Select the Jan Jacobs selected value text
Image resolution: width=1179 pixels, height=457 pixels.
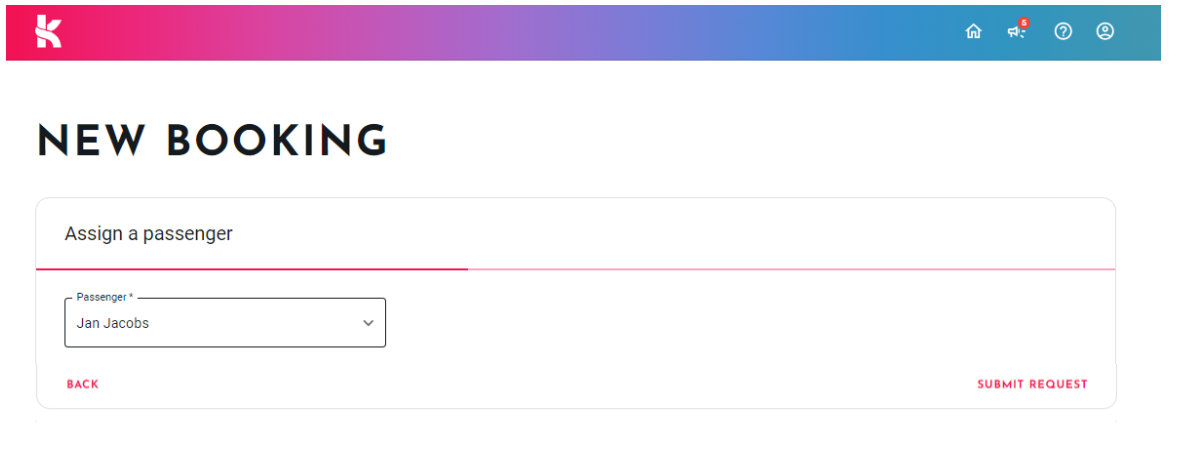click(x=113, y=323)
